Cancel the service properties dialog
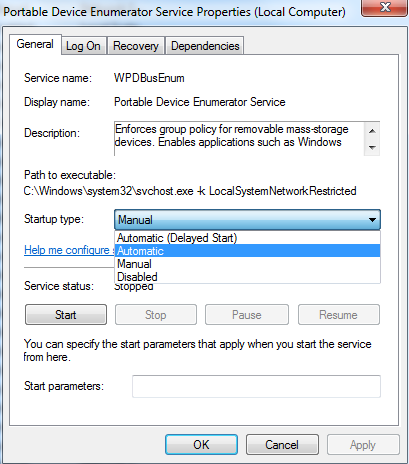409x464 pixels. pyautogui.click(x=282, y=445)
